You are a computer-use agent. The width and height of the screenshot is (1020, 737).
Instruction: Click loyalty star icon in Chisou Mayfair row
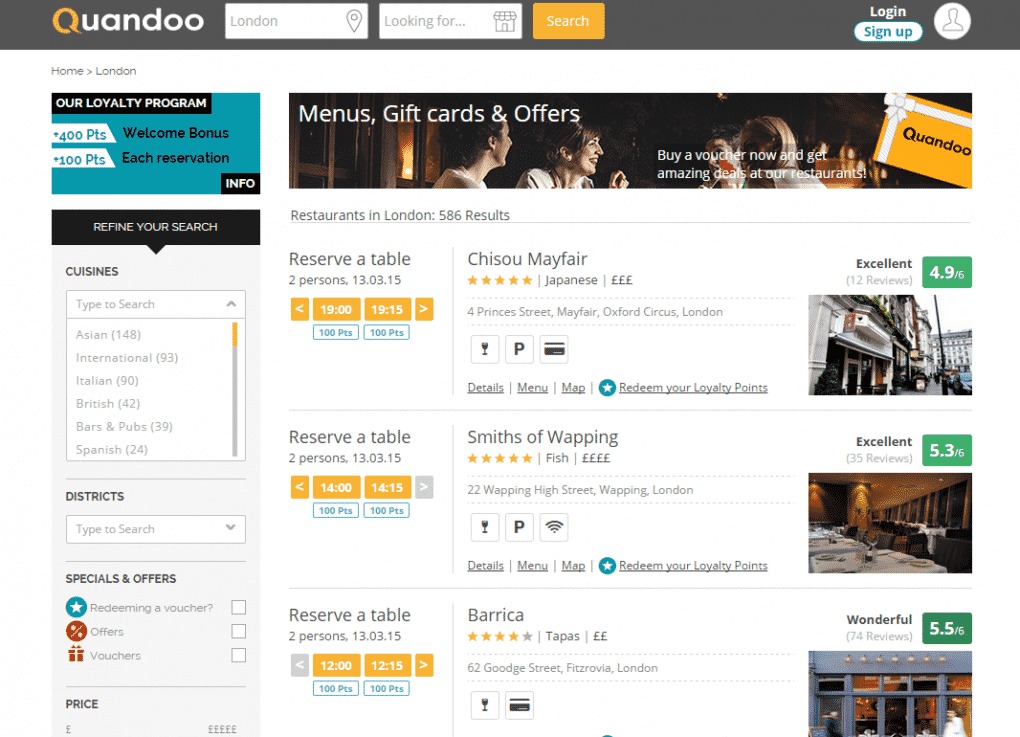coord(607,388)
